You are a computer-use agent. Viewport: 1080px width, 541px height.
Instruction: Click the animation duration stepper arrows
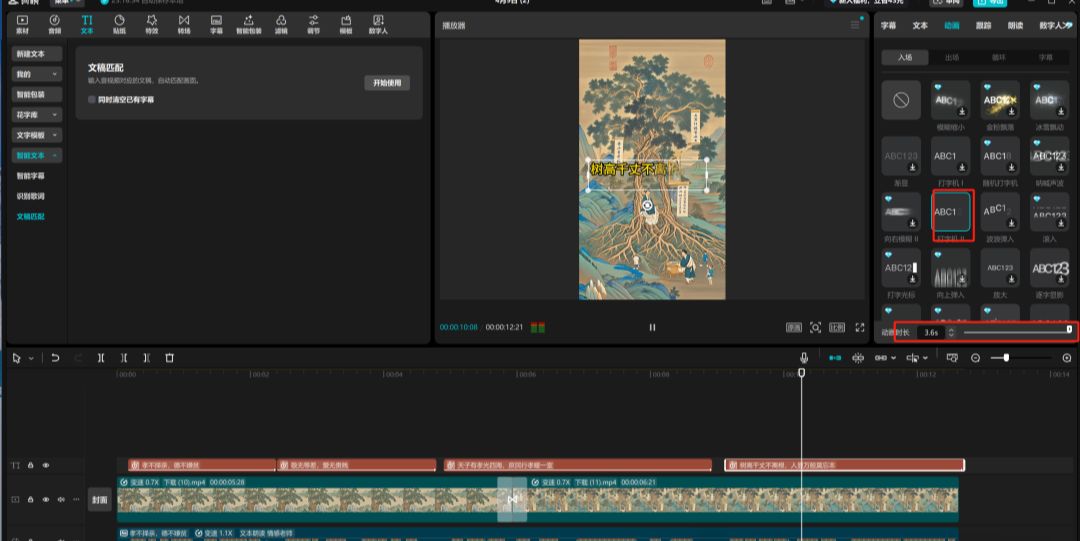click(x=951, y=332)
